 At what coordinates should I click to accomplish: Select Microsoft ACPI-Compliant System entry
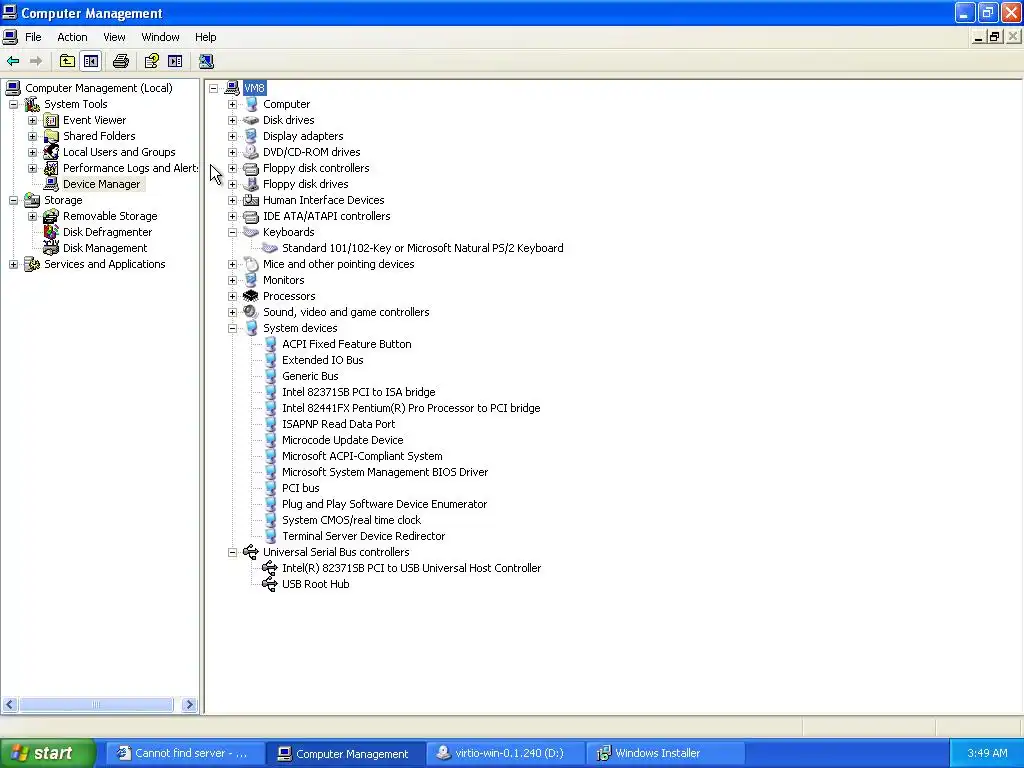tap(362, 456)
